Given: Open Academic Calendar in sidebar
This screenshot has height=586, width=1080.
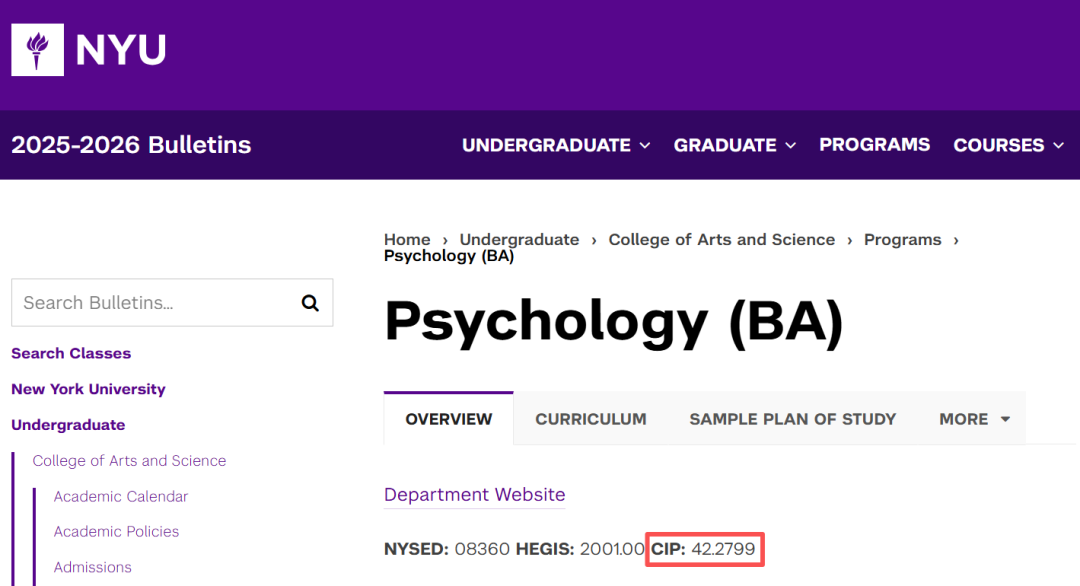Looking at the screenshot, I should (121, 496).
